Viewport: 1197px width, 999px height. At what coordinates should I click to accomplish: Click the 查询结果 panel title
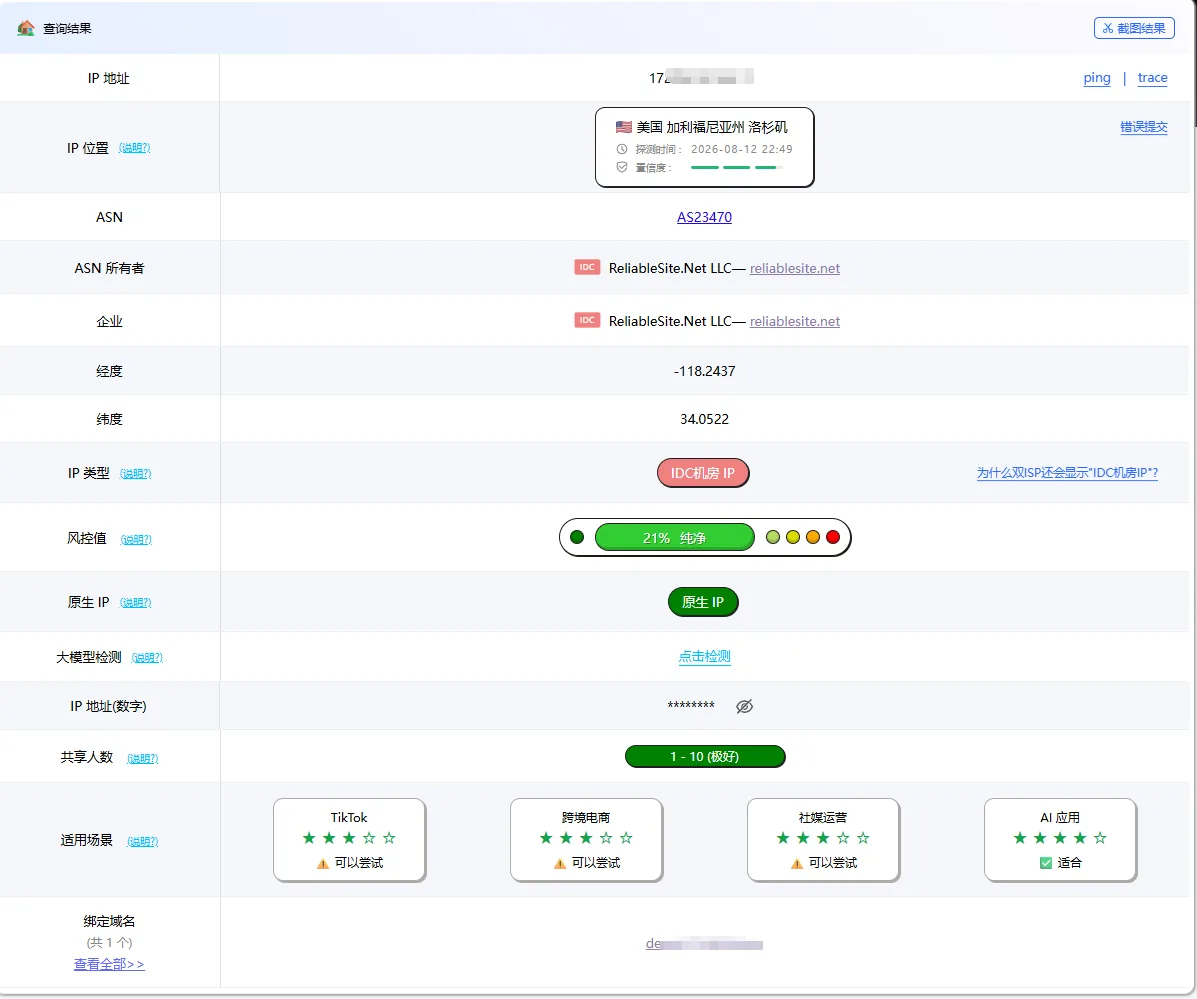67,28
